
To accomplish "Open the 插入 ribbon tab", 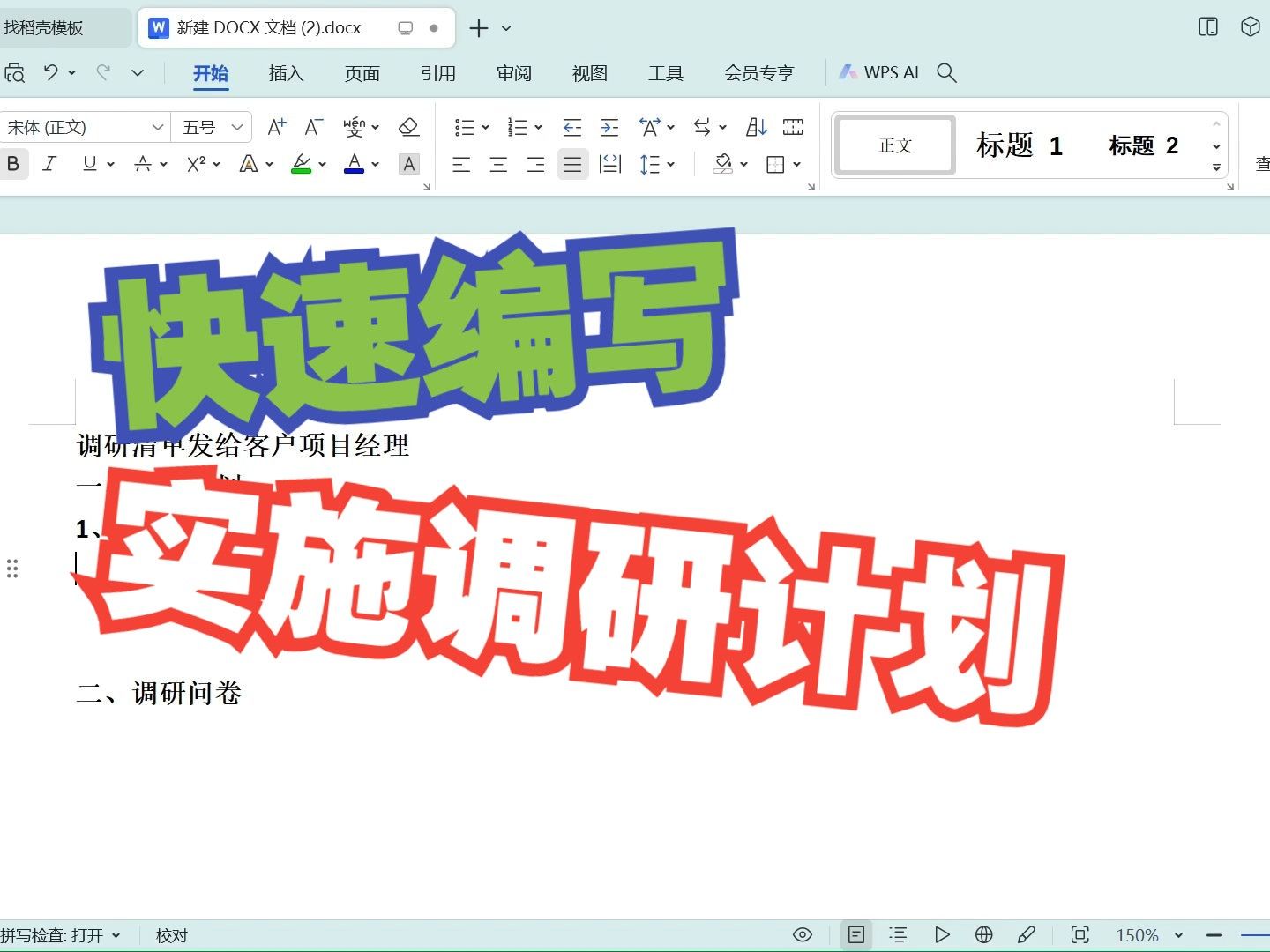I will (x=286, y=73).
